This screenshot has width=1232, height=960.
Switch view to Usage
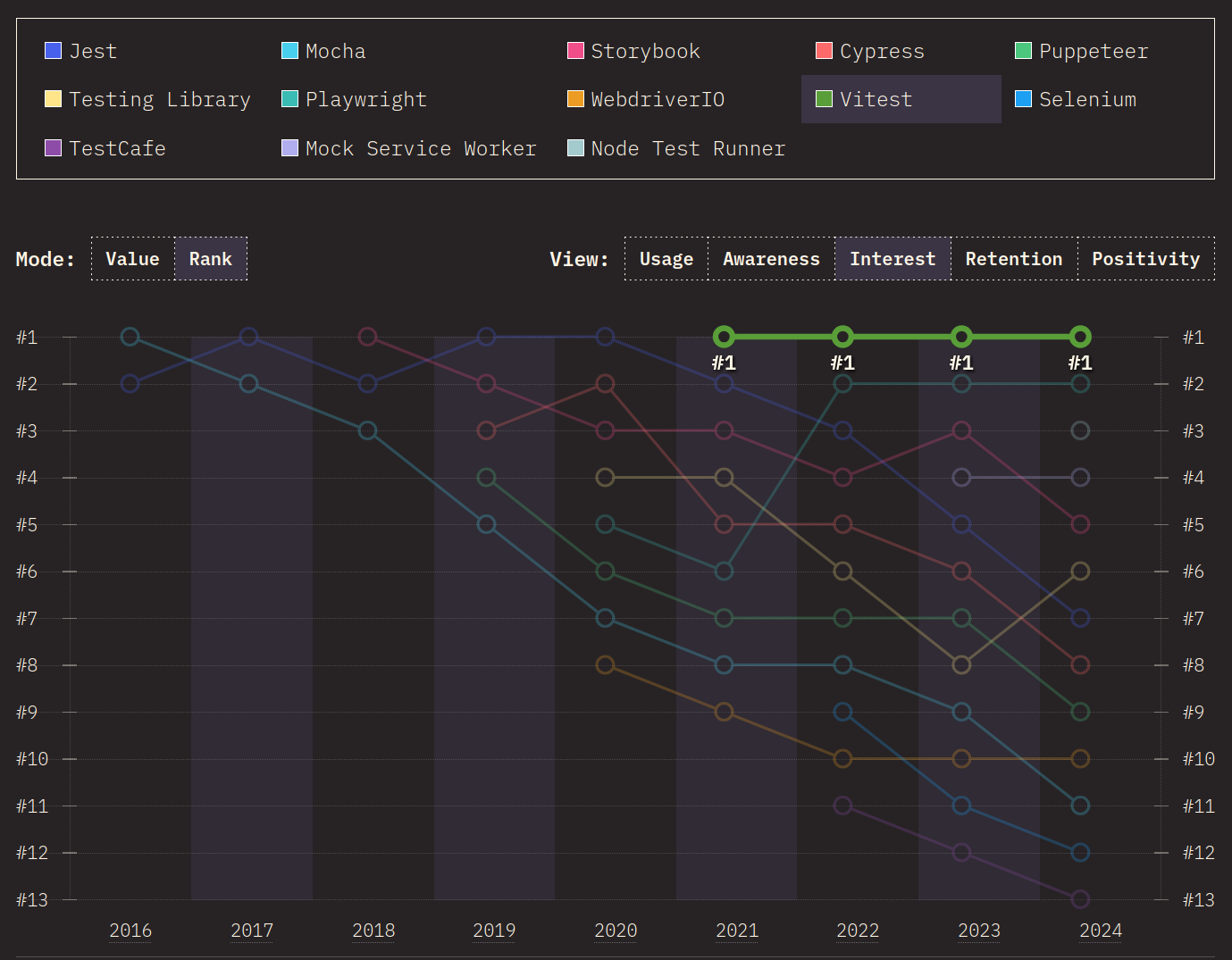666,259
